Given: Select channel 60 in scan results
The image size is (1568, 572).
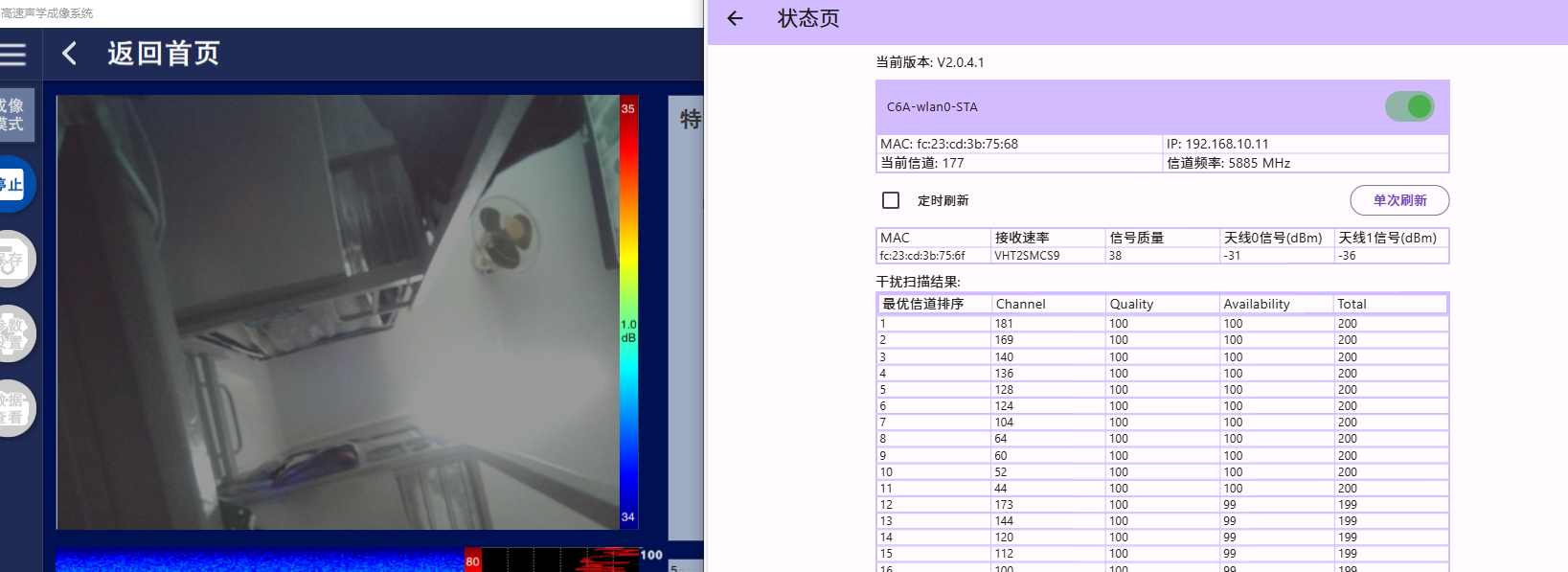Looking at the screenshot, I should [1001, 456].
